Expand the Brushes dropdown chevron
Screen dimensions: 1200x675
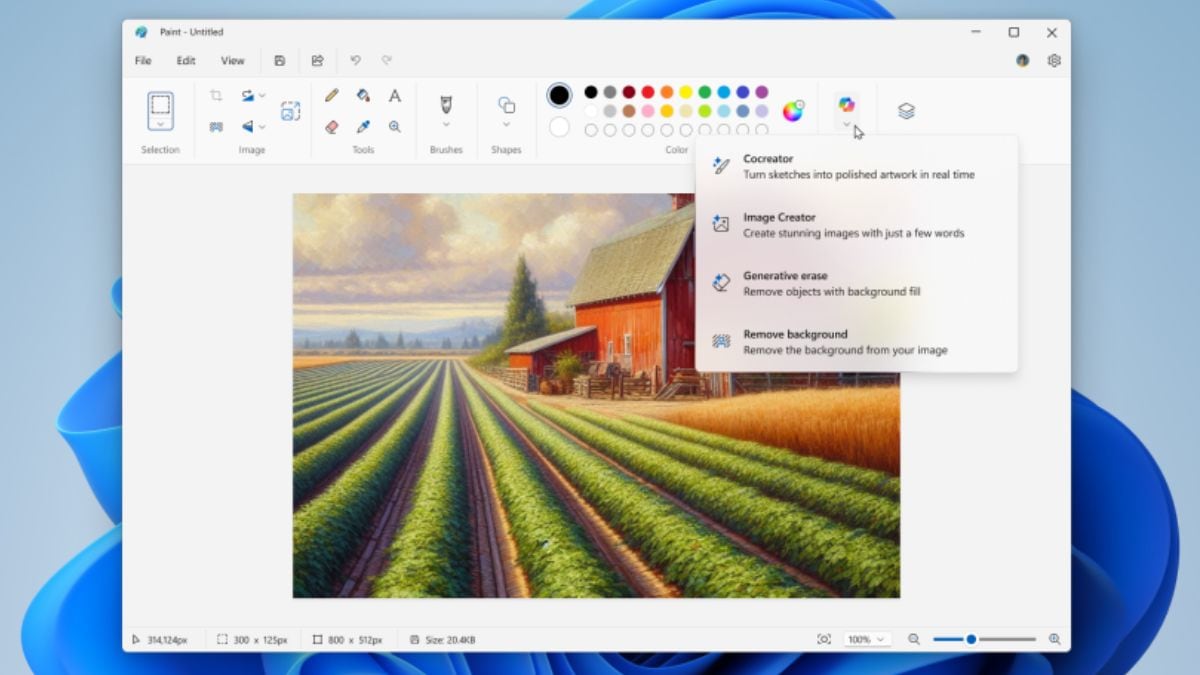(446, 125)
